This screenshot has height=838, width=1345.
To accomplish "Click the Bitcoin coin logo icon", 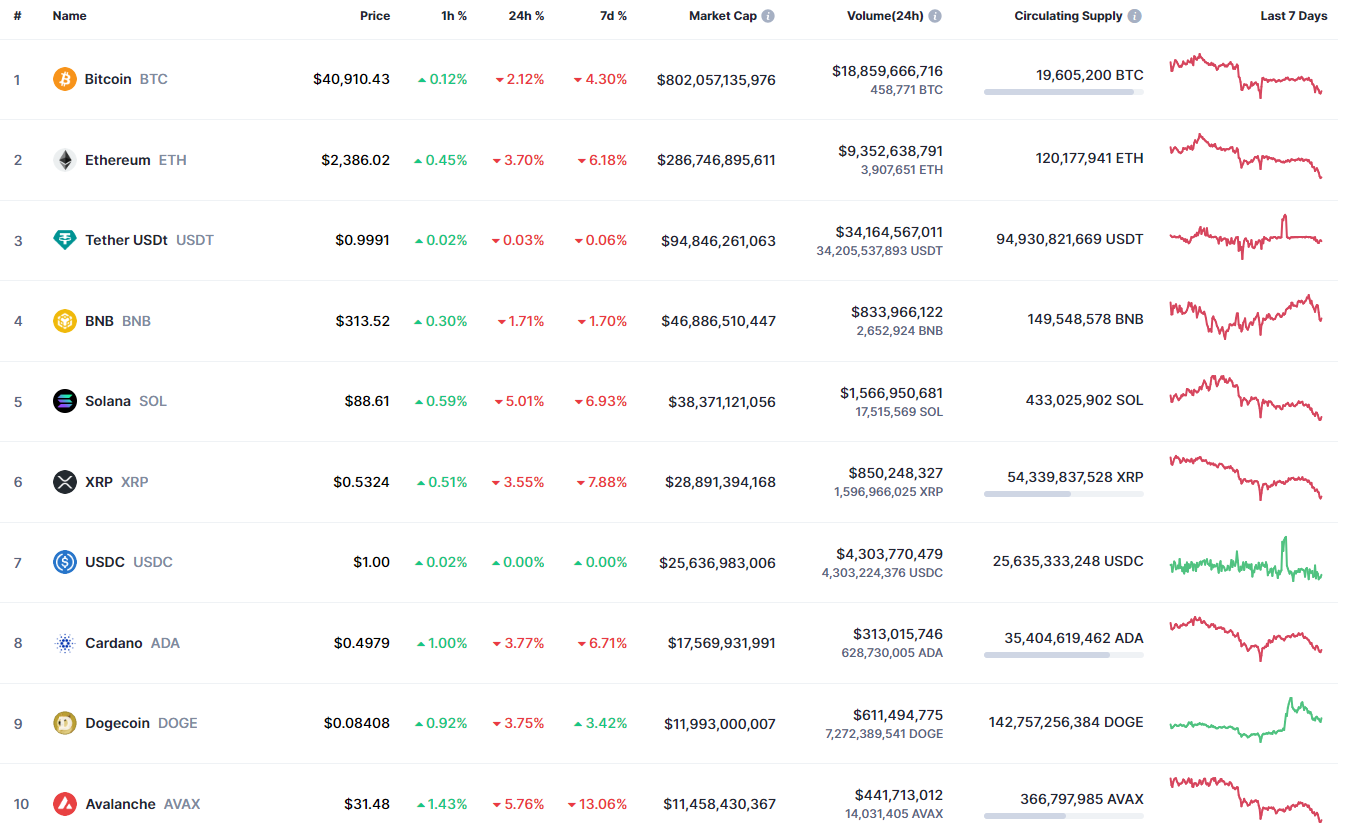I will pos(65,79).
